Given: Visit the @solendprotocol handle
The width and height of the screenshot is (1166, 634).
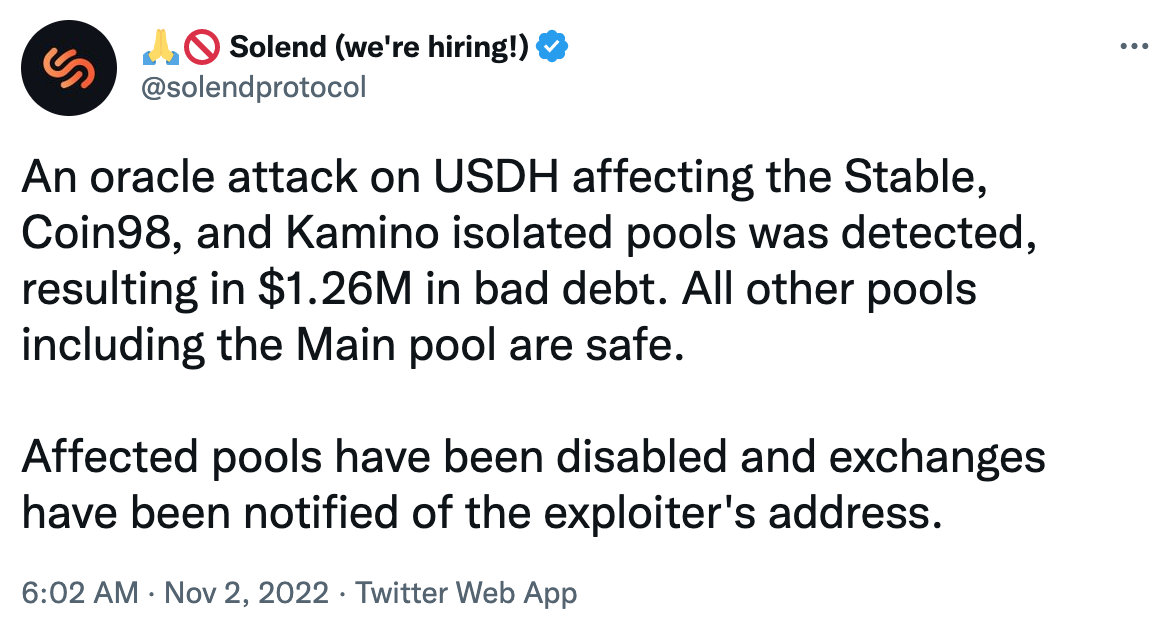Looking at the screenshot, I should (x=254, y=88).
